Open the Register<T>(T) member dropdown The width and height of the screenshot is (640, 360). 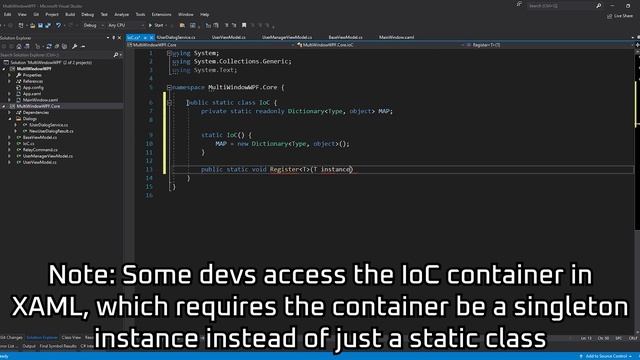(550, 45)
